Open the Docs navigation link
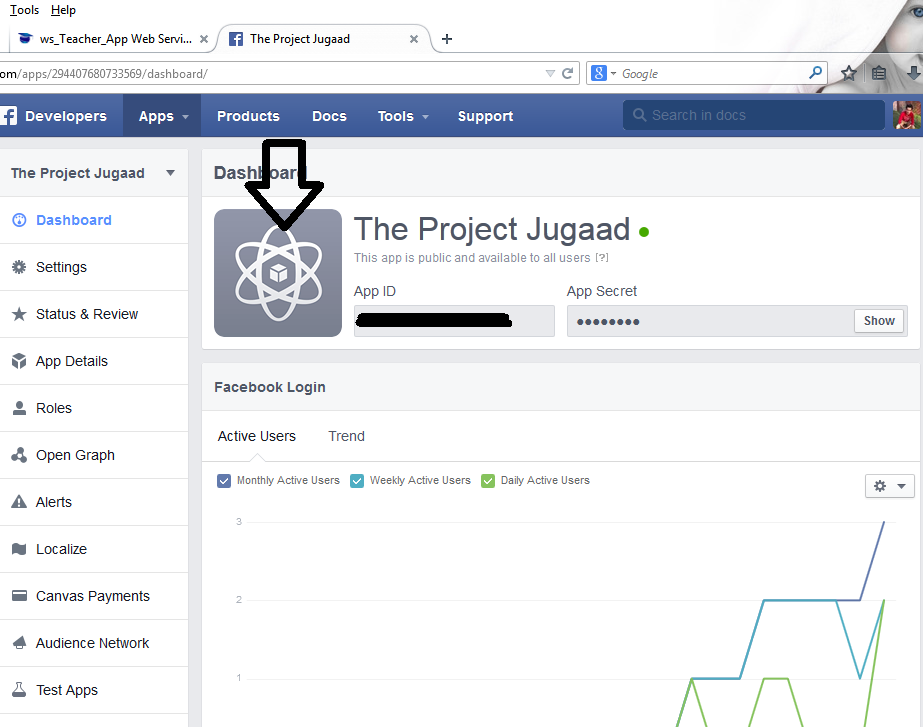This screenshot has height=727, width=923. 329,115
